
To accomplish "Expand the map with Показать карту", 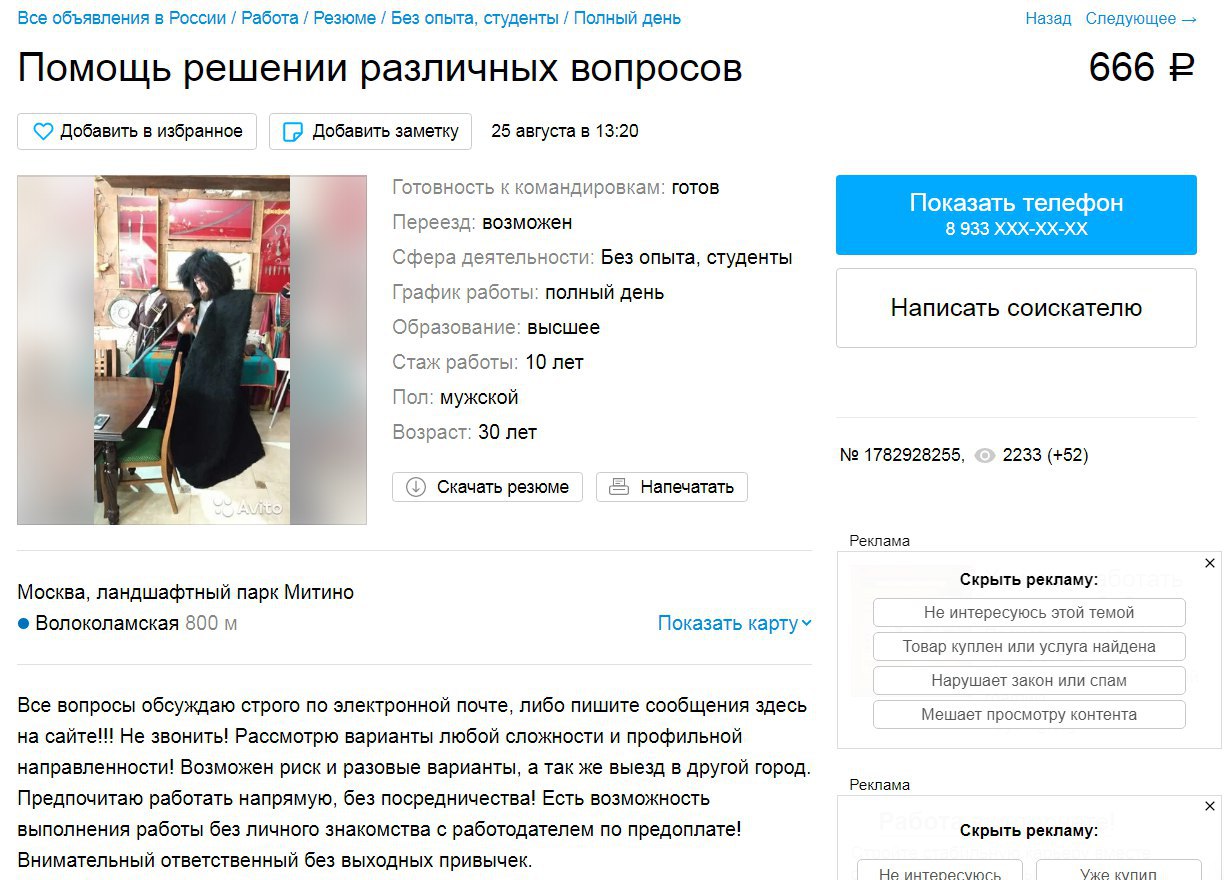I will click(735, 624).
